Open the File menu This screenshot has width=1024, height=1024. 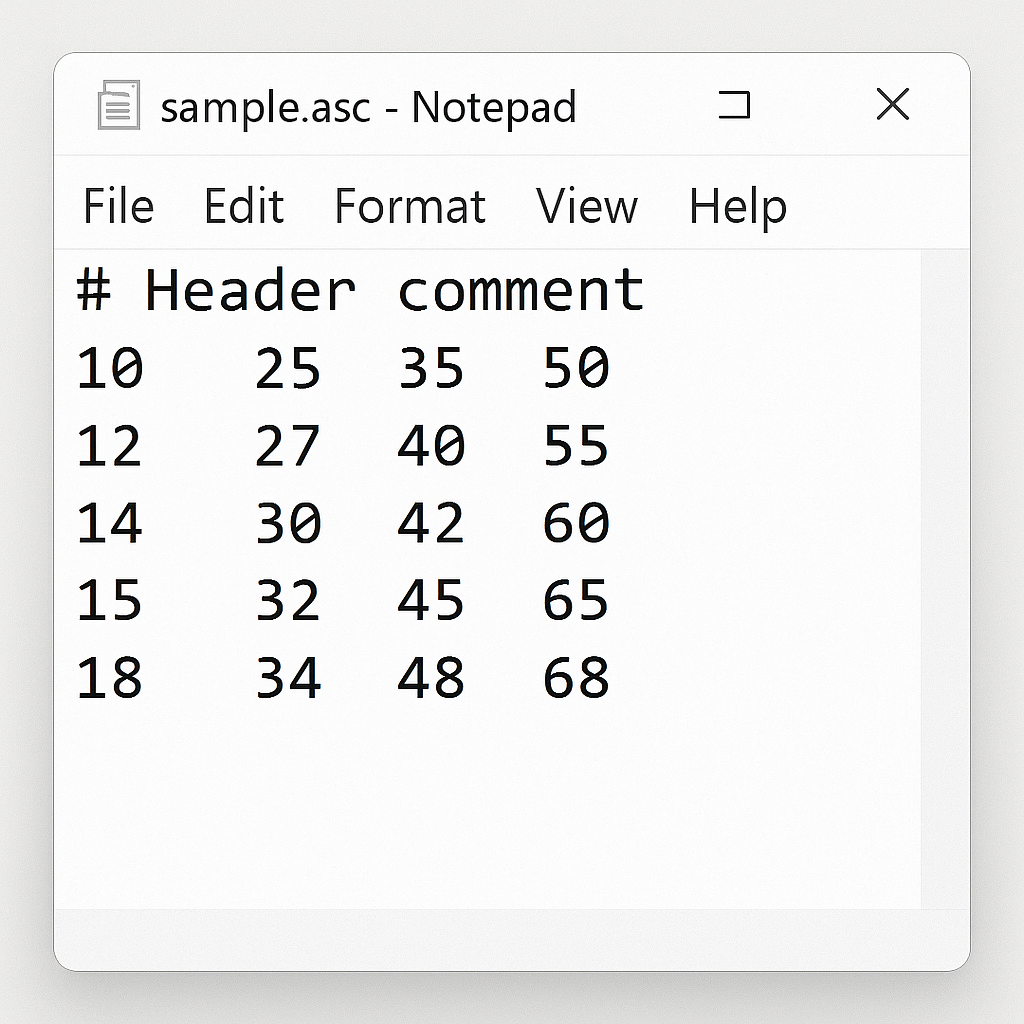[118, 206]
